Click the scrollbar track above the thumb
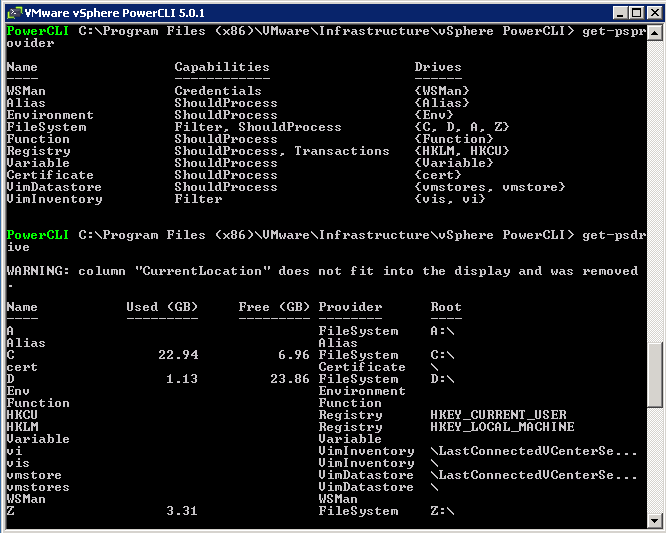Viewport: 666px width, 533px height. tap(655, 191)
